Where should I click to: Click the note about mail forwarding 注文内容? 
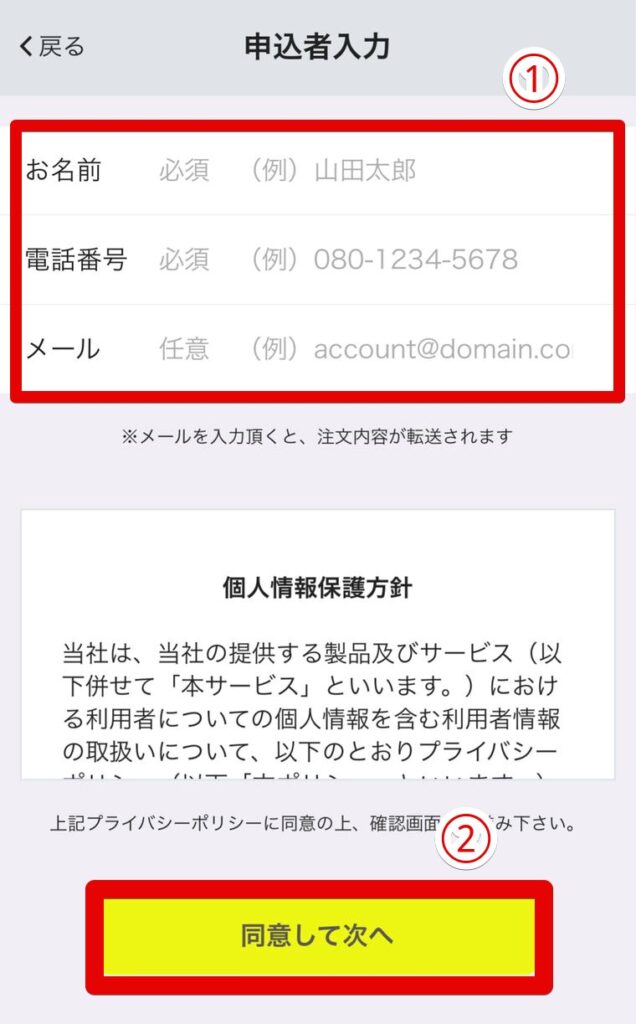click(x=317, y=436)
